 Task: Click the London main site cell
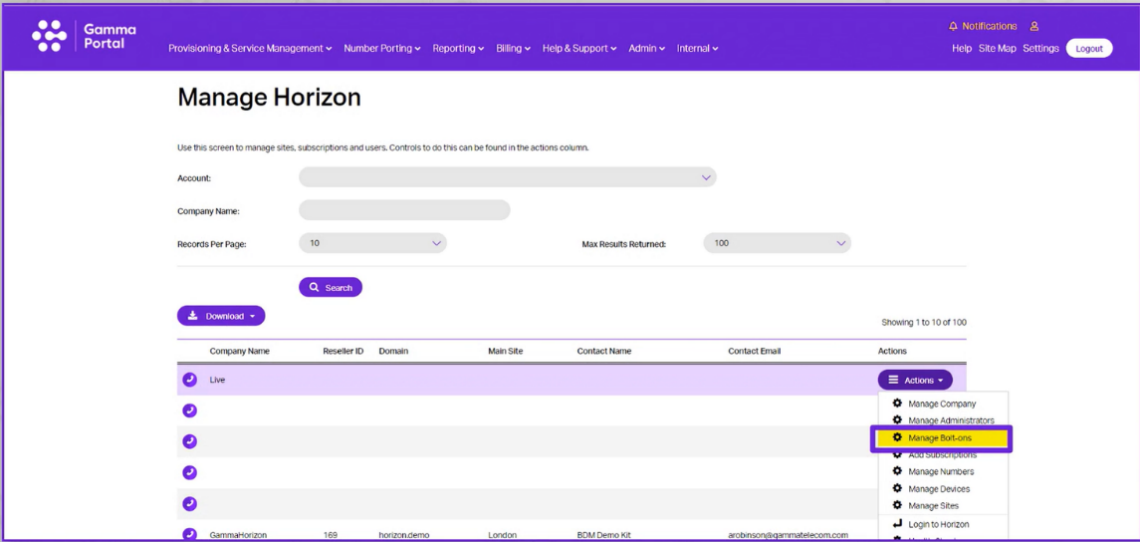[502, 535]
